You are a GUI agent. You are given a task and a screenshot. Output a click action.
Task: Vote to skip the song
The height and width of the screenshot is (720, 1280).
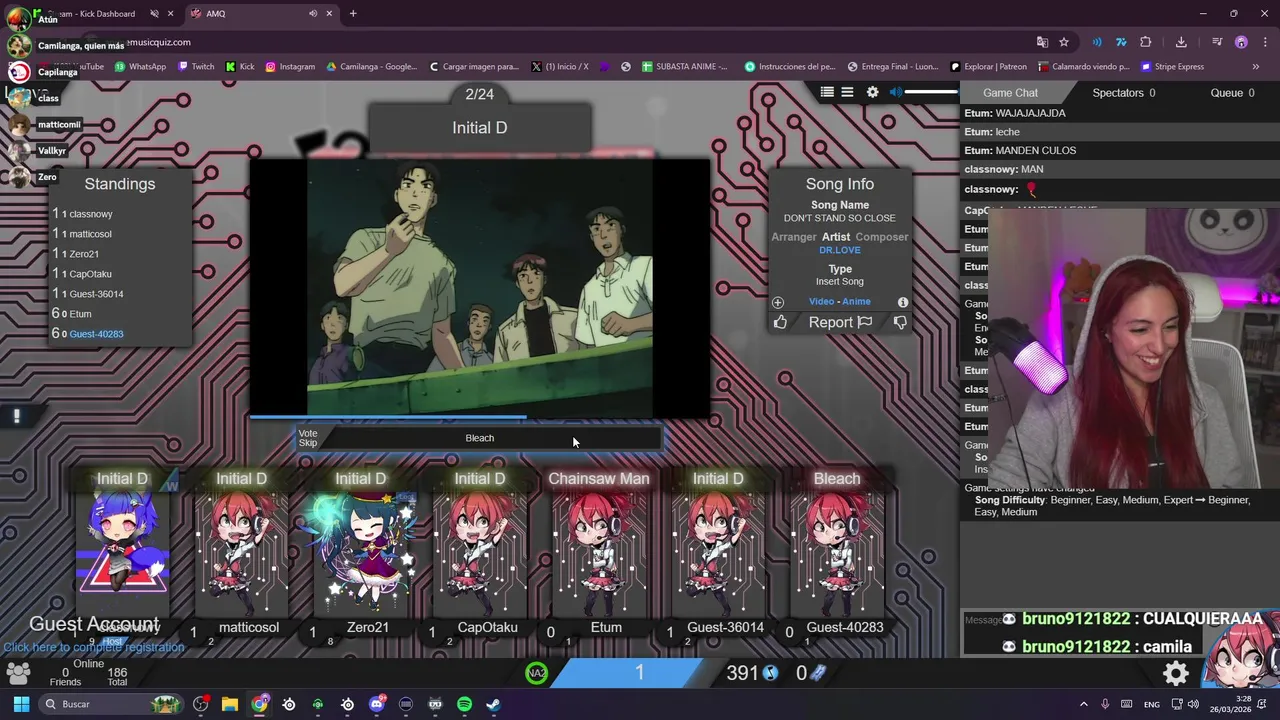click(308, 438)
